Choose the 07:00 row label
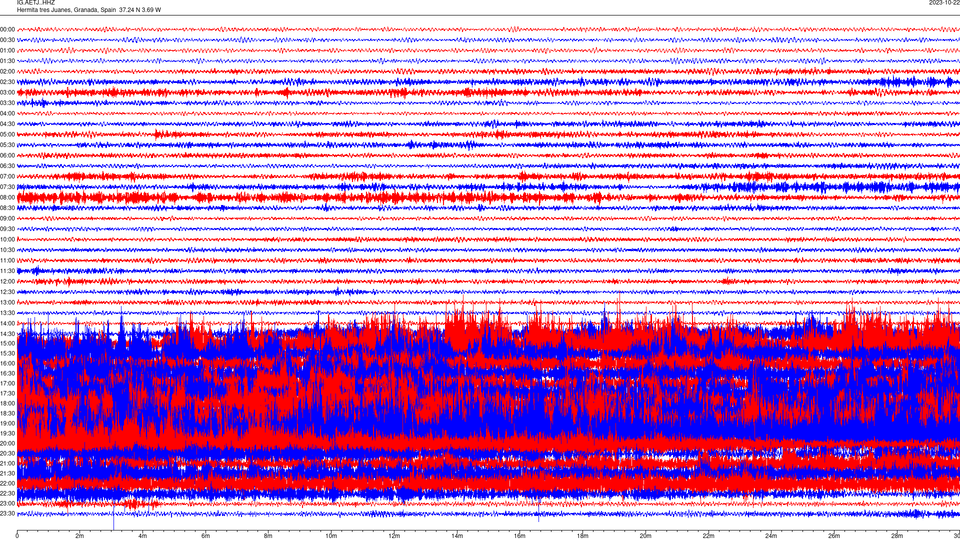Image resolution: width=960 pixels, height=540 pixels. [x=8, y=176]
